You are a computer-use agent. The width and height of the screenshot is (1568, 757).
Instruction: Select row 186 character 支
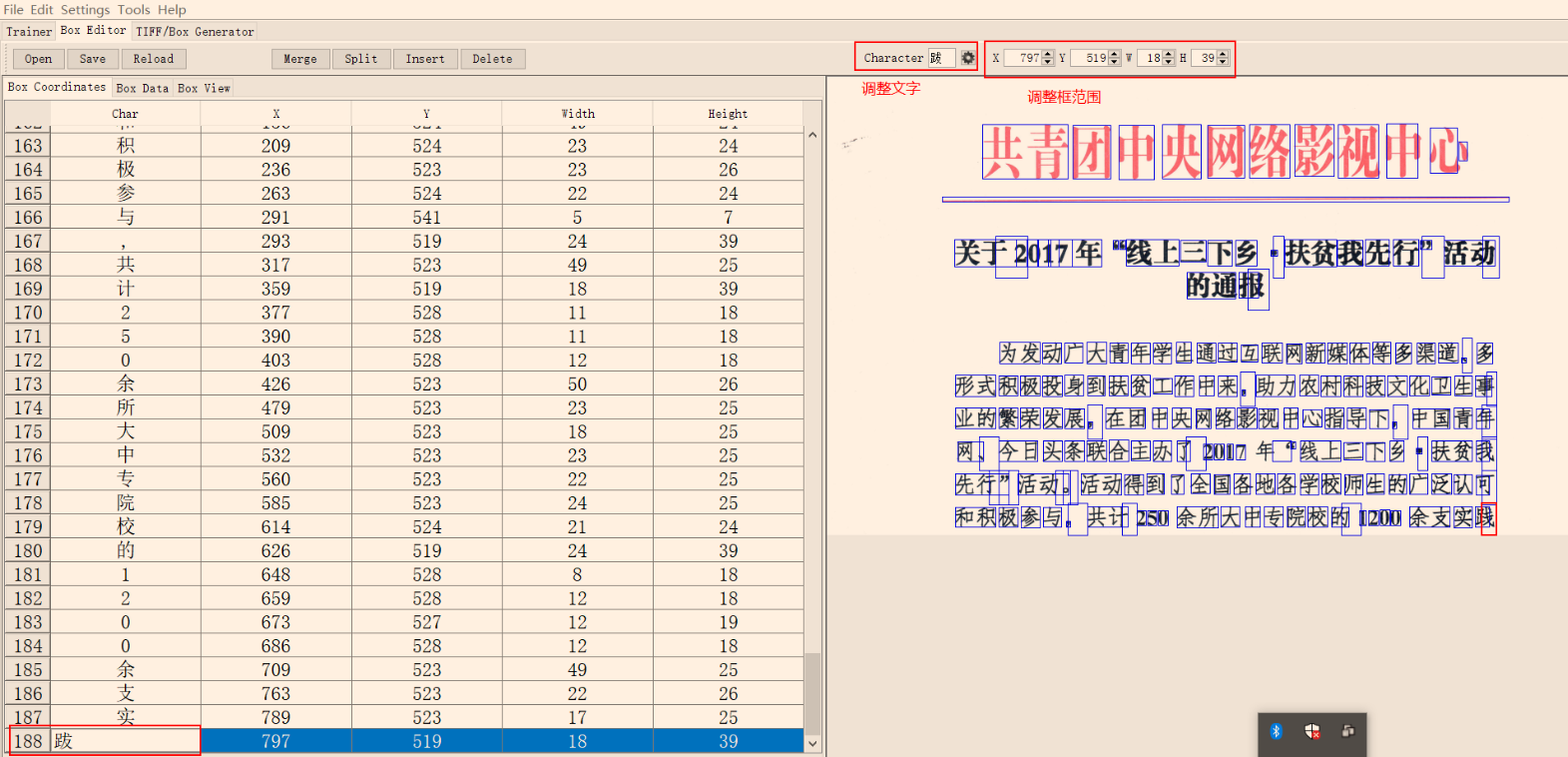[x=126, y=694]
